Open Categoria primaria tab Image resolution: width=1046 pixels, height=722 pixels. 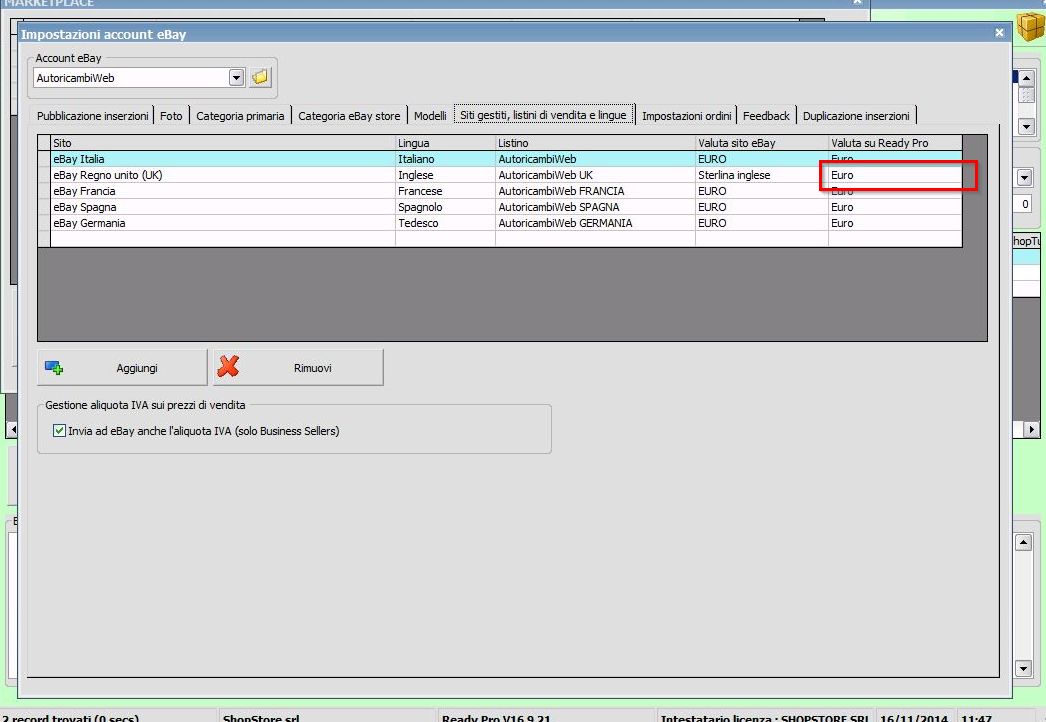[x=240, y=115]
